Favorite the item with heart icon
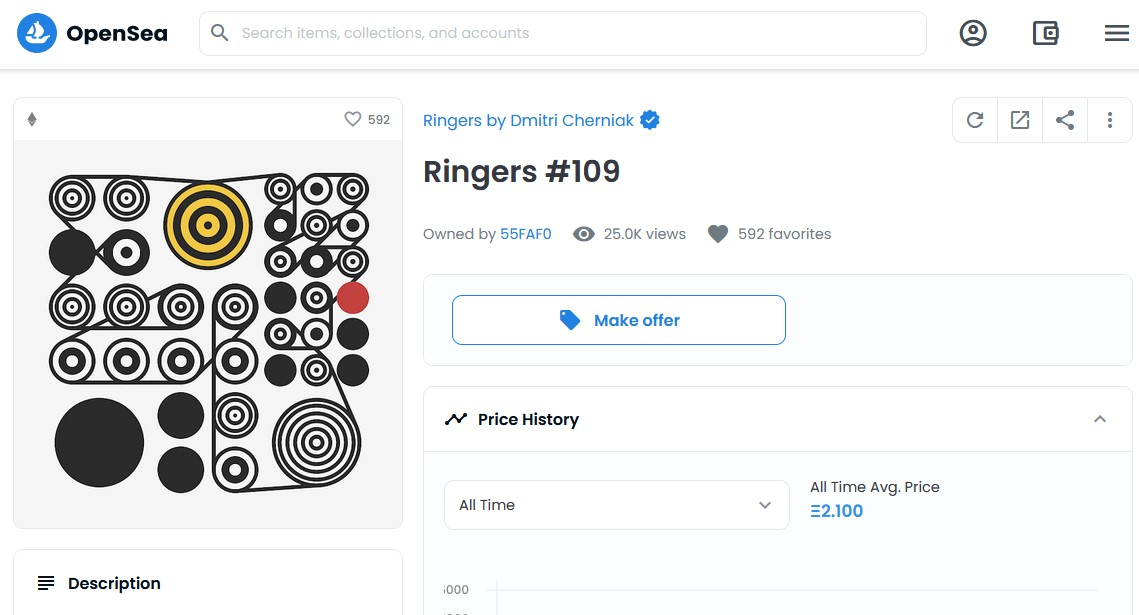The width and height of the screenshot is (1139, 615). coord(352,119)
